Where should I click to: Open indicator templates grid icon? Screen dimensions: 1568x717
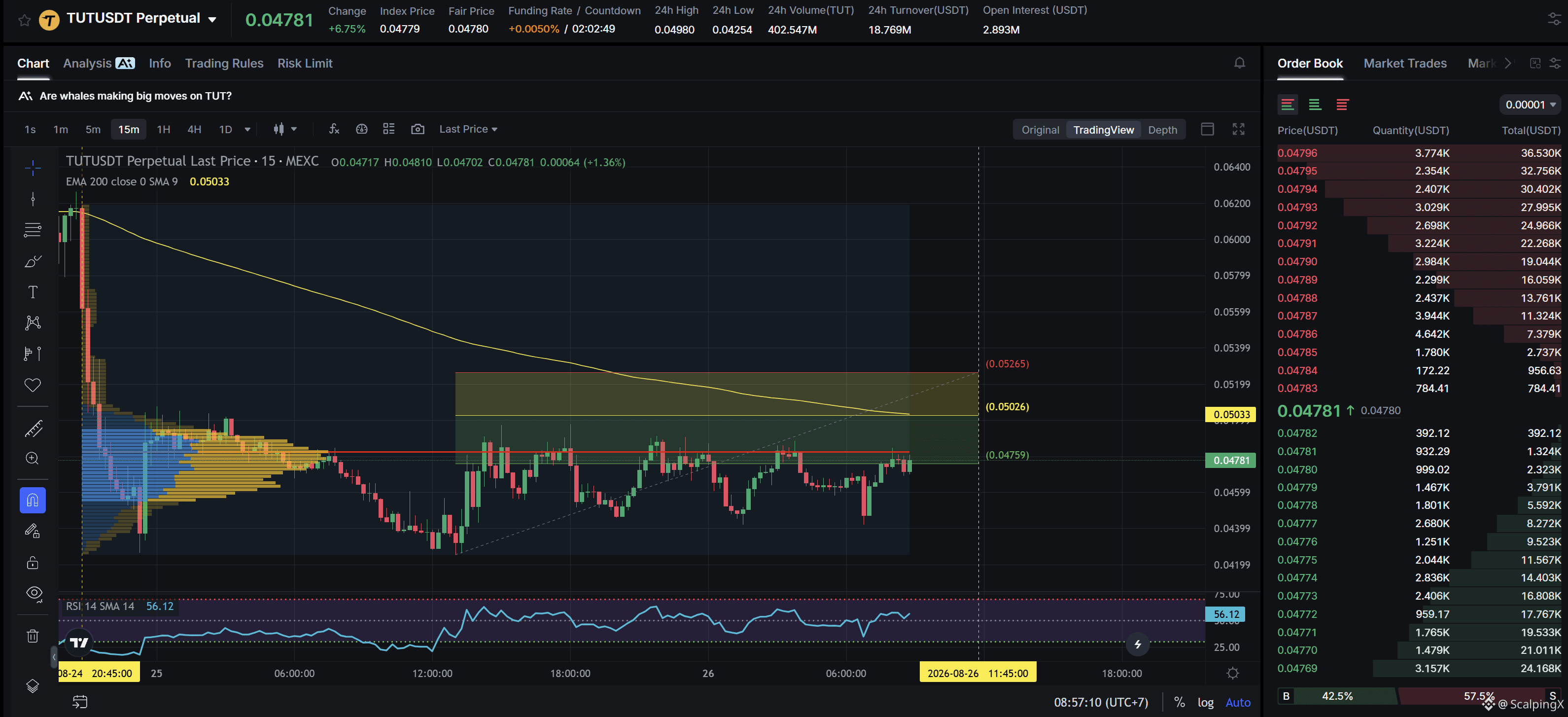pos(389,129)
